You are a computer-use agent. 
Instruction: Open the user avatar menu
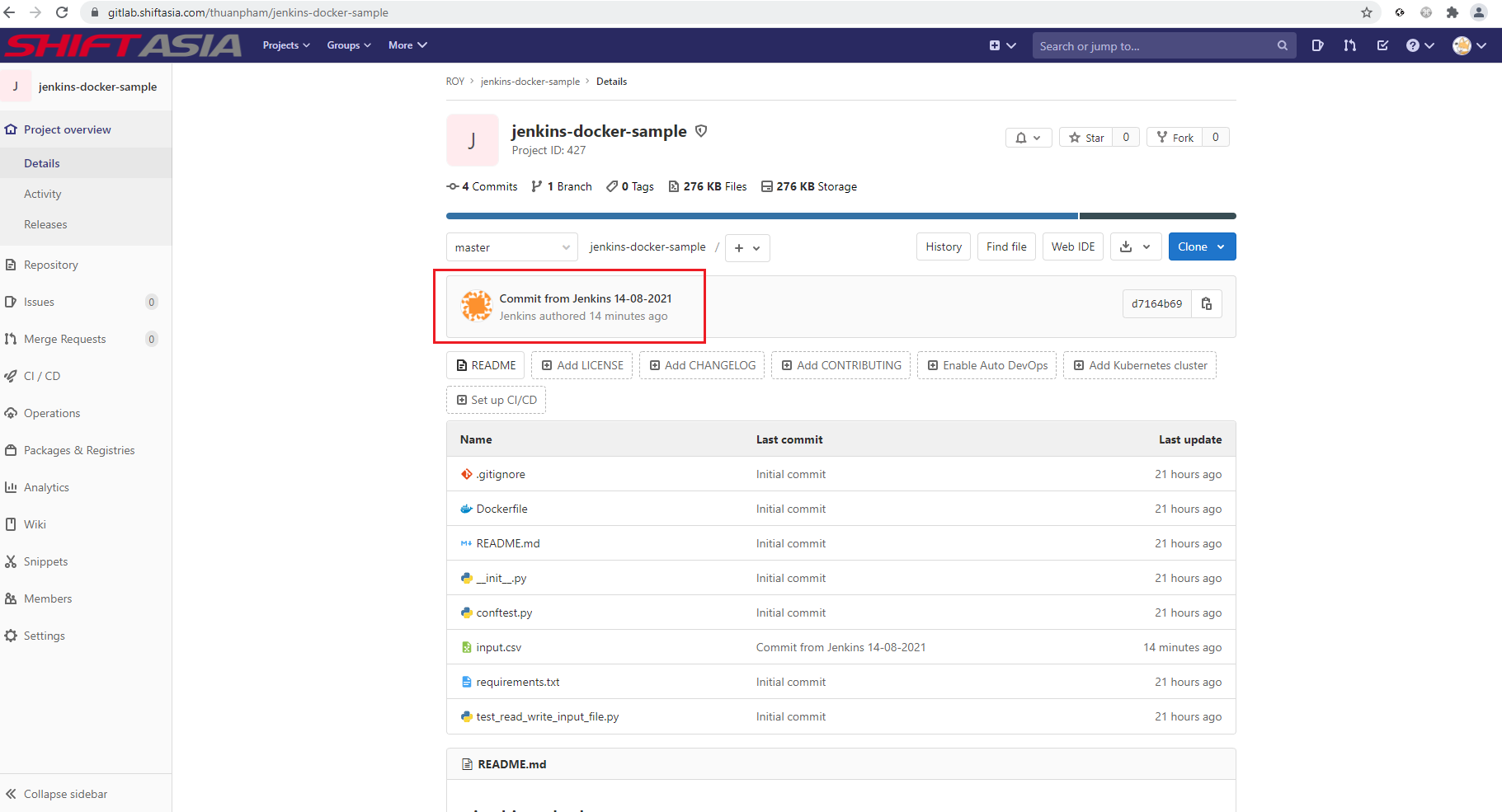1469,45
